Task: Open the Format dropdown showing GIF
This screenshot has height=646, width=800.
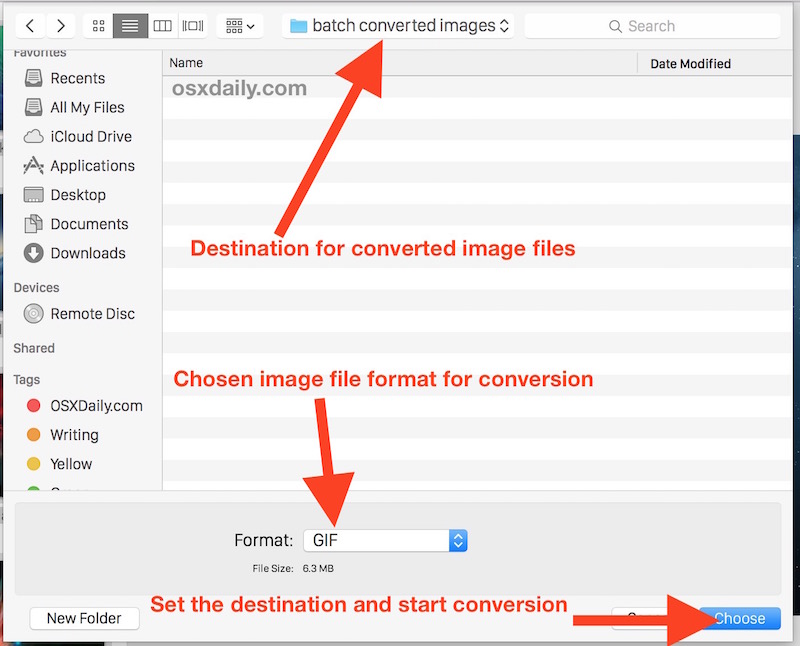Action: [x=385, y=540]
